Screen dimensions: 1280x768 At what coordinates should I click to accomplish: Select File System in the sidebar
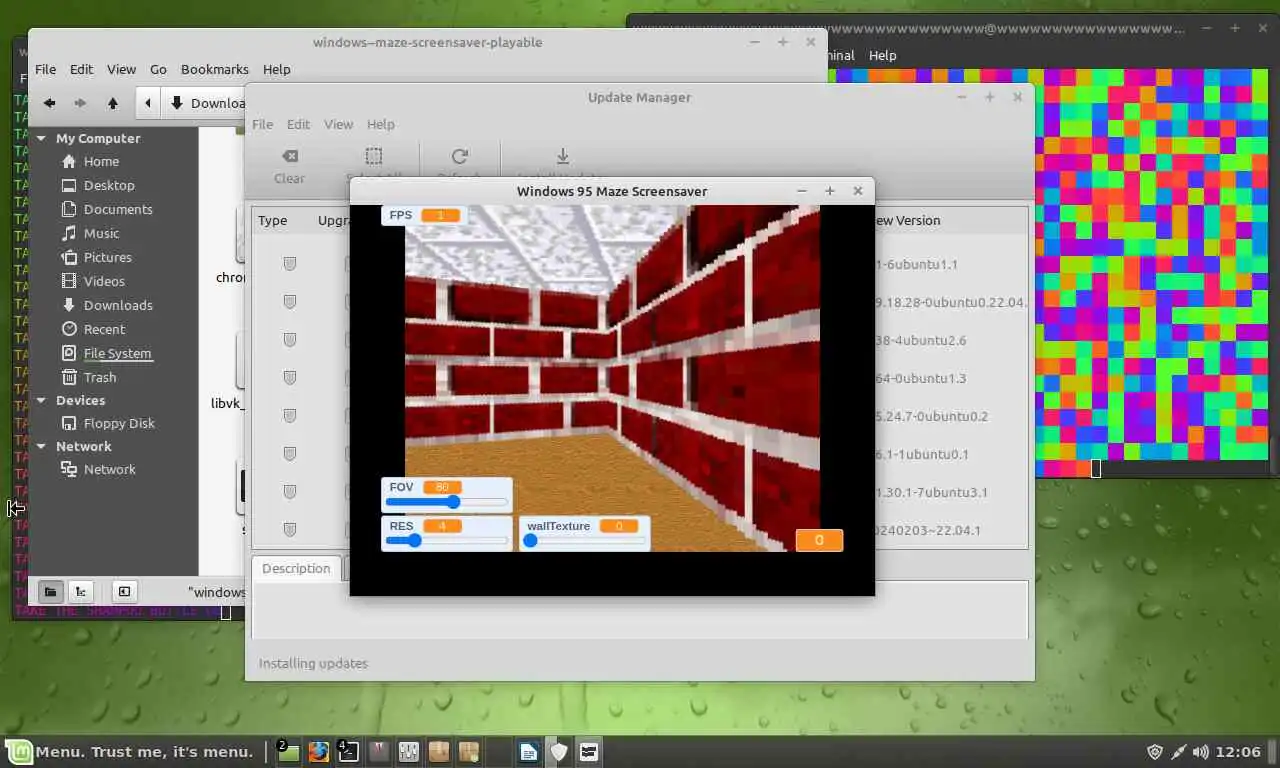117,353
